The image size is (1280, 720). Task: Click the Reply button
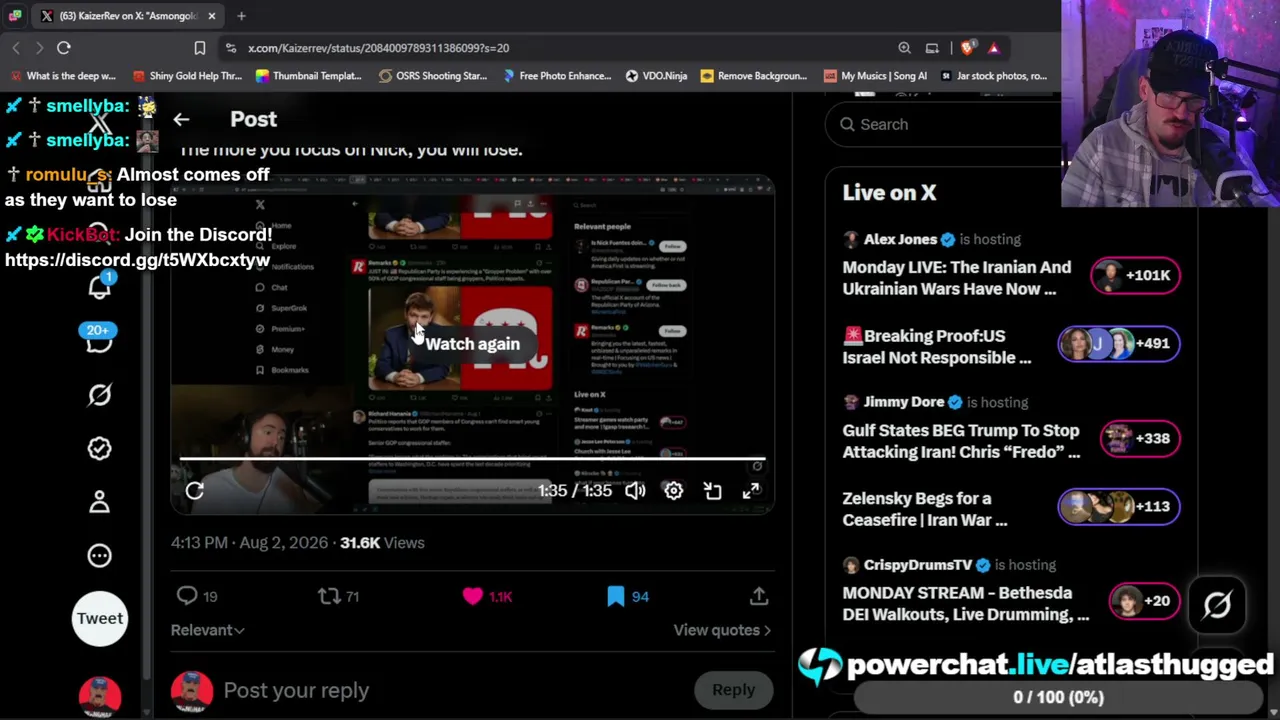point(733,690)
